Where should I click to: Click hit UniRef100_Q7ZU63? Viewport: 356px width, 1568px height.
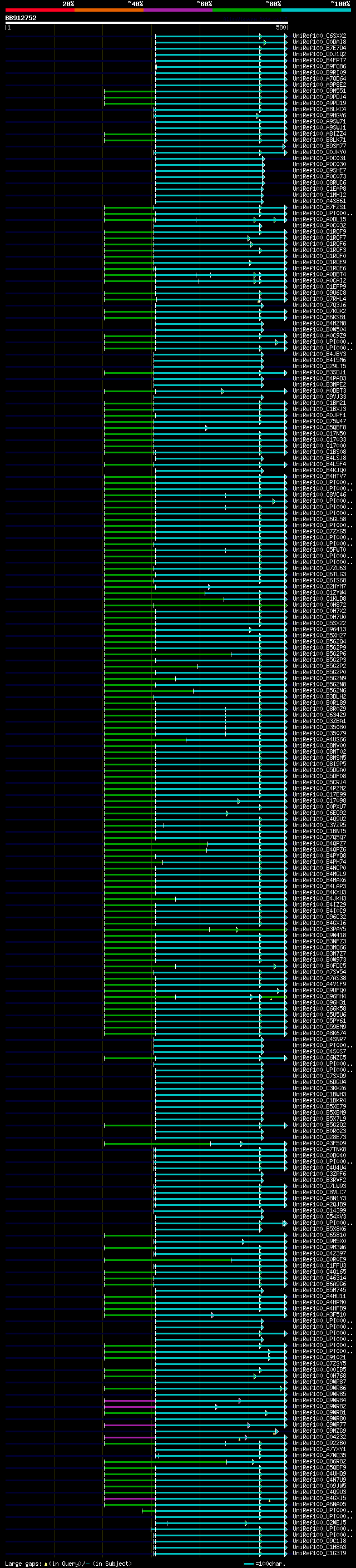pyautogui.click(x=319, y=568)
